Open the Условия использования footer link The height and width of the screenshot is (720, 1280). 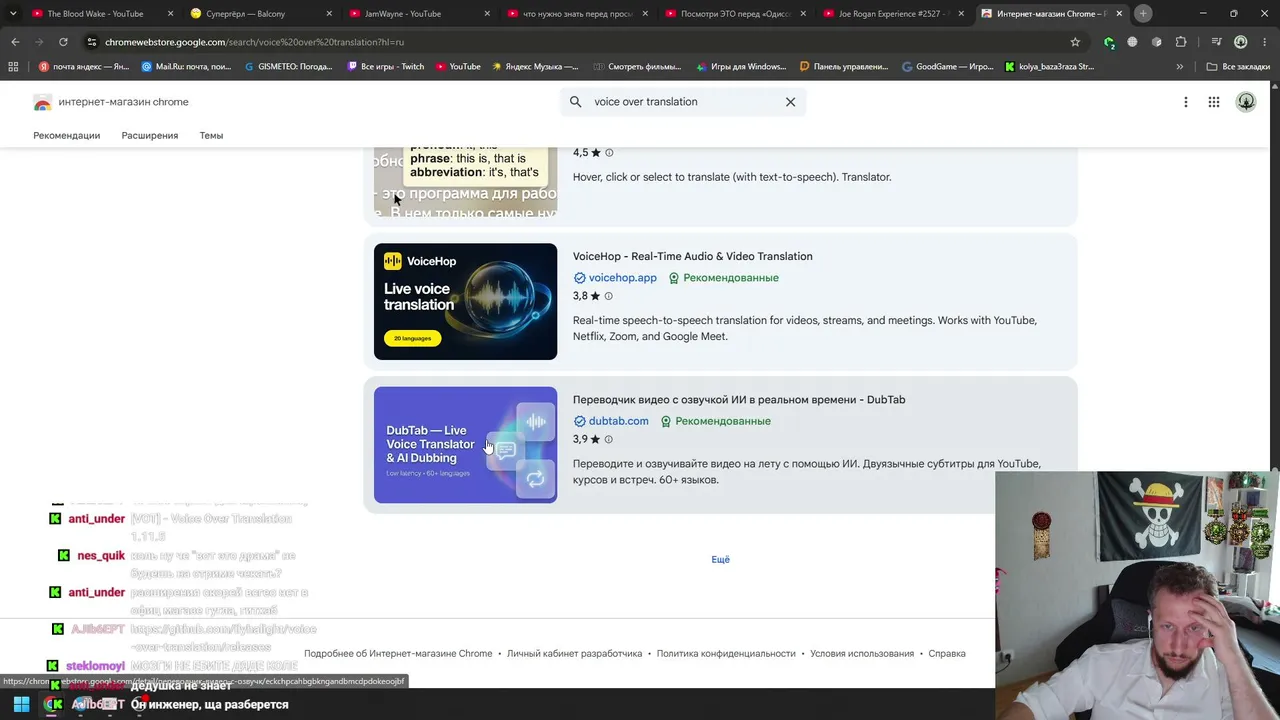pos(862,654)
